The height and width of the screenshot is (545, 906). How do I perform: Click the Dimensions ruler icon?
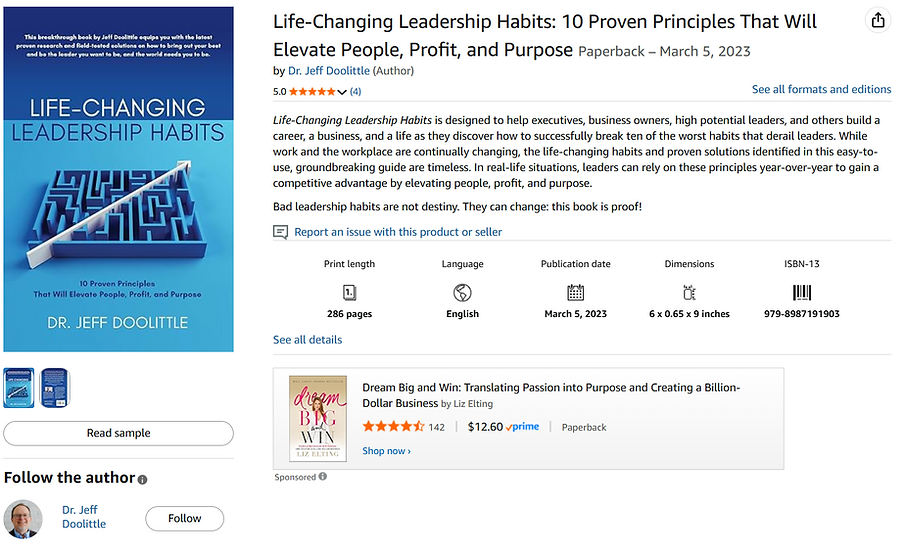click(x=689, y=293)
